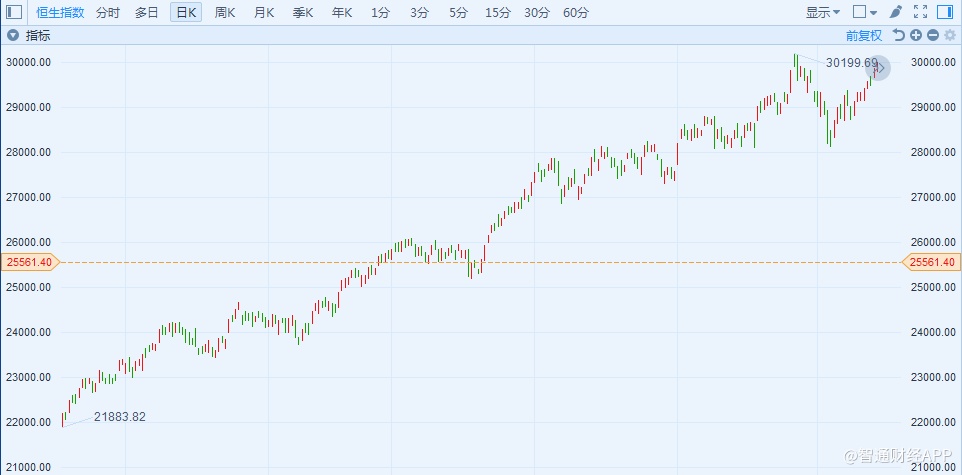Click the 恒生指数 index name

coord(60,13)
